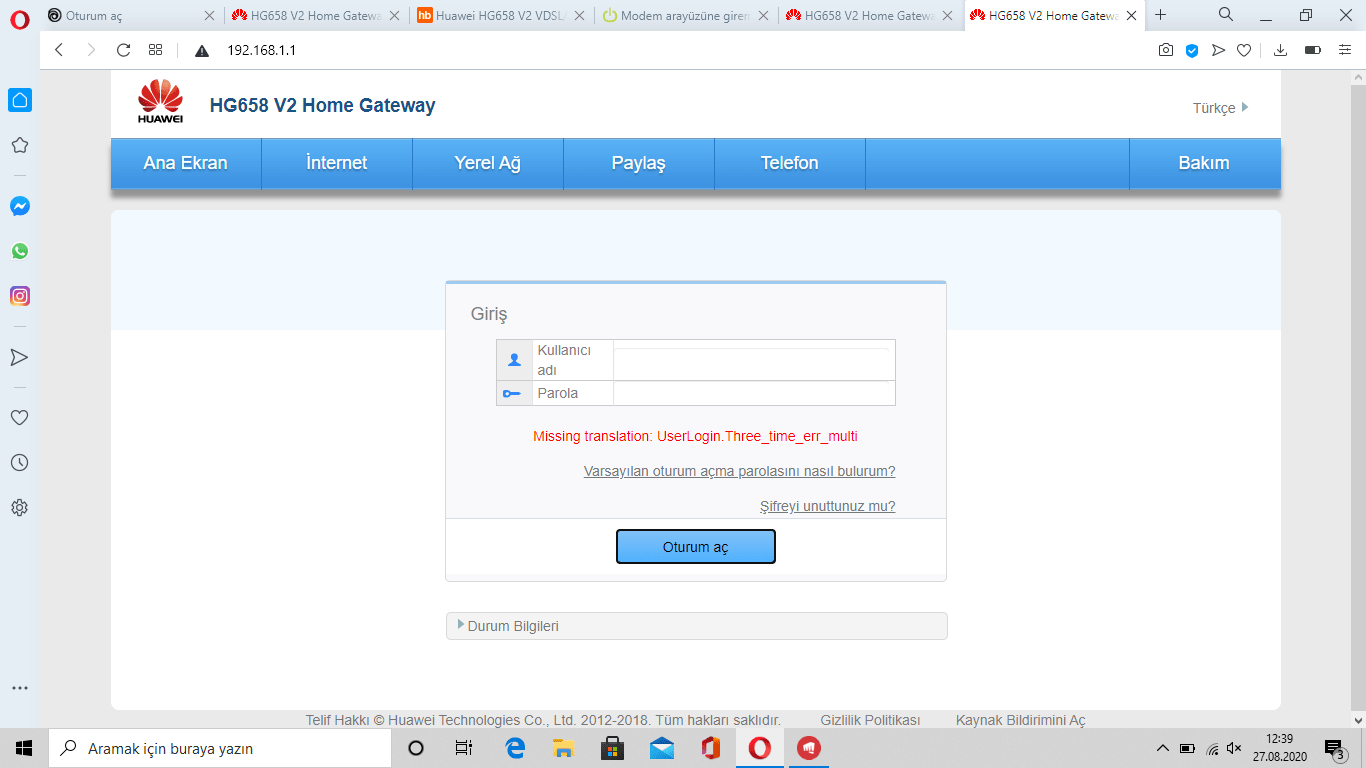Expand the Durum Bilgileri section

coord(696,626)
